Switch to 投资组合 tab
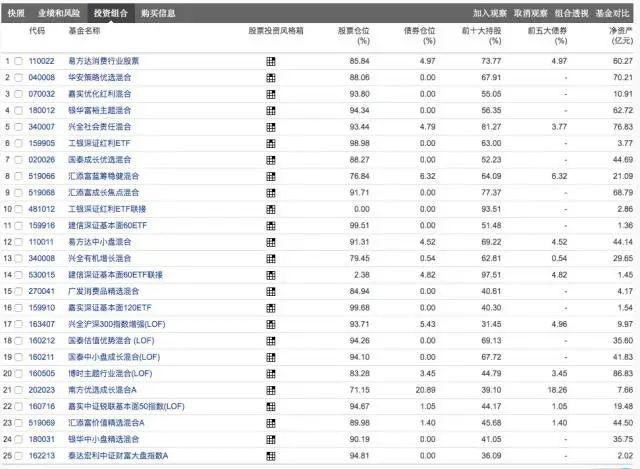The height and width of the screenshot is (469, 640). point(111,13)
